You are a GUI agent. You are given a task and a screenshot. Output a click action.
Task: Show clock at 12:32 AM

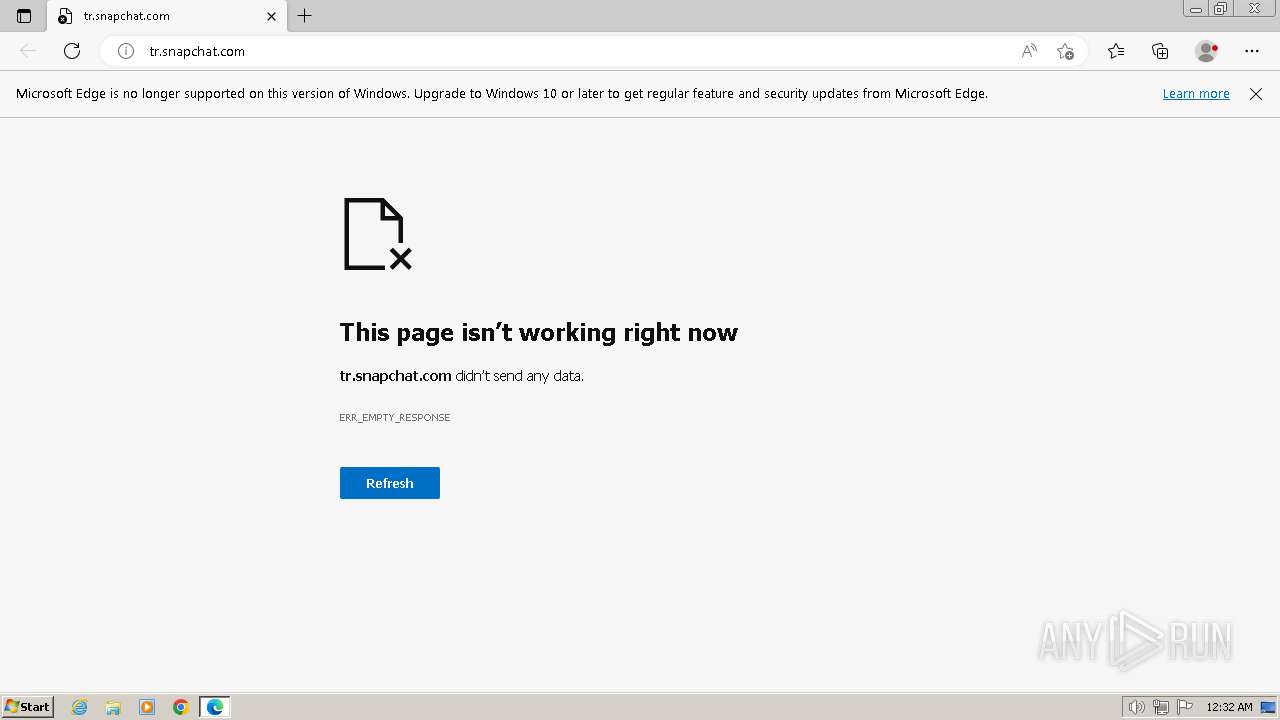click(1229, 707)
